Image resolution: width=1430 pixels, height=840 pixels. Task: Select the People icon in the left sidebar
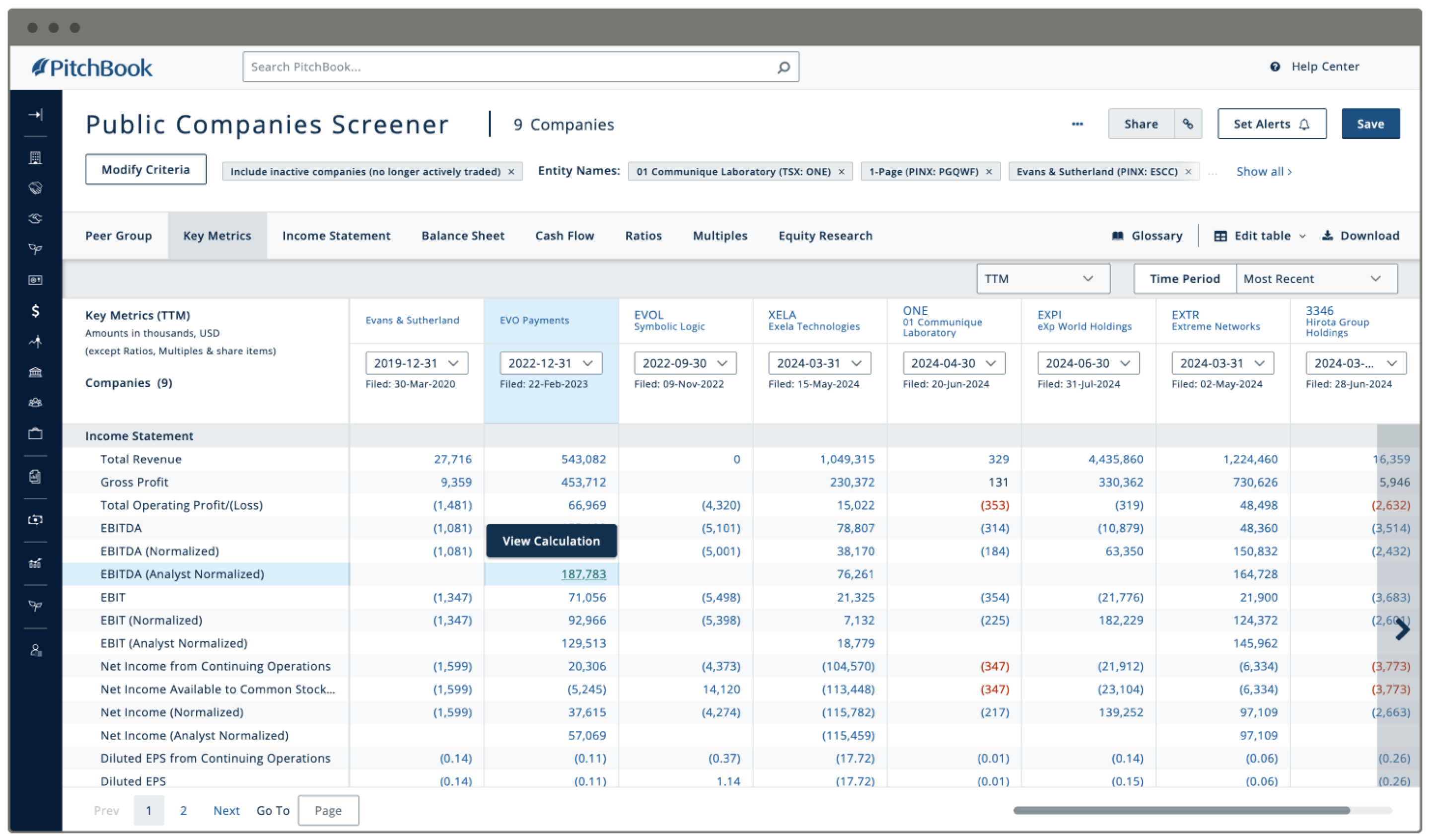(37, 403)
